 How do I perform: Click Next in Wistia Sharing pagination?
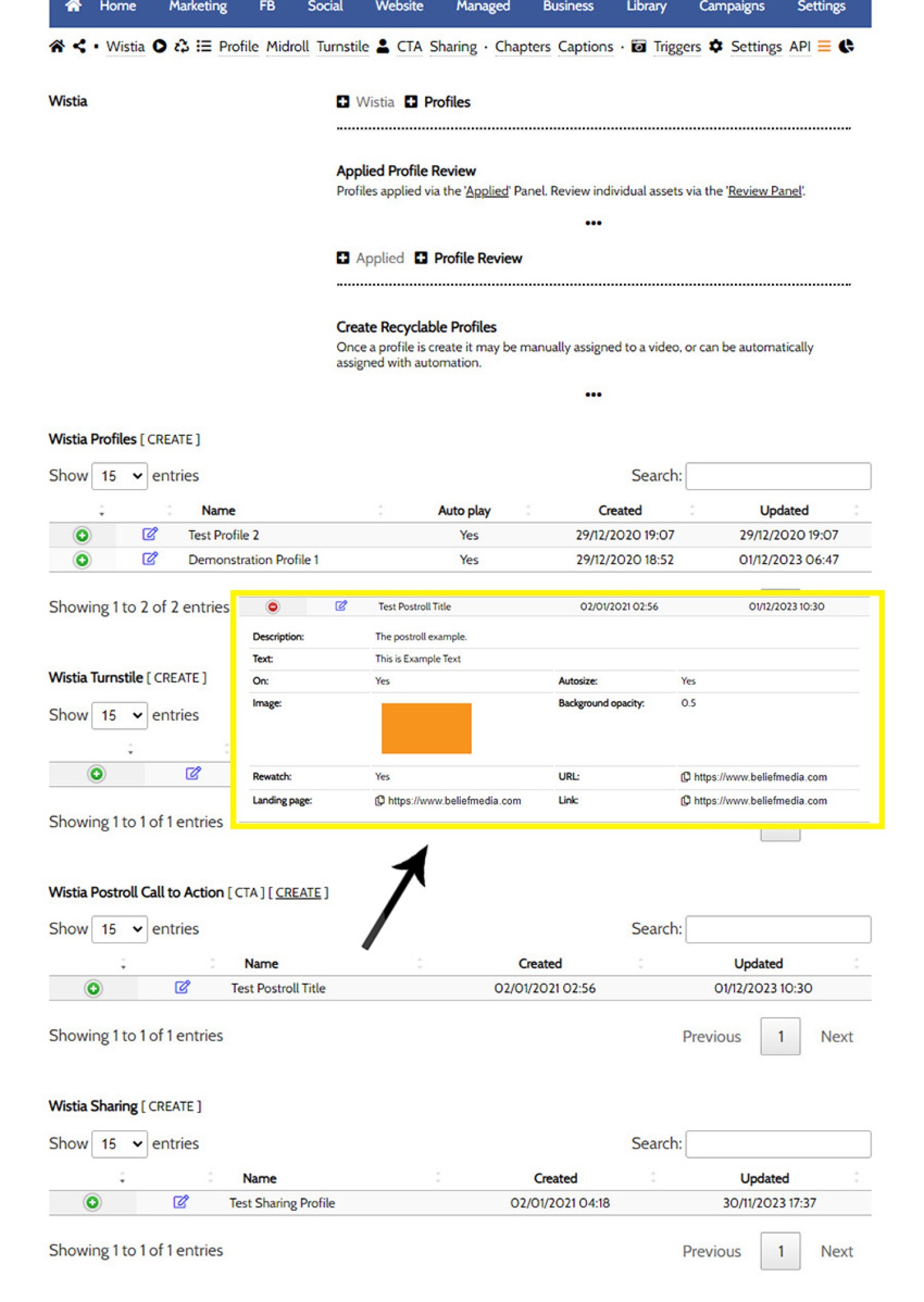[x=837, y=1251]
